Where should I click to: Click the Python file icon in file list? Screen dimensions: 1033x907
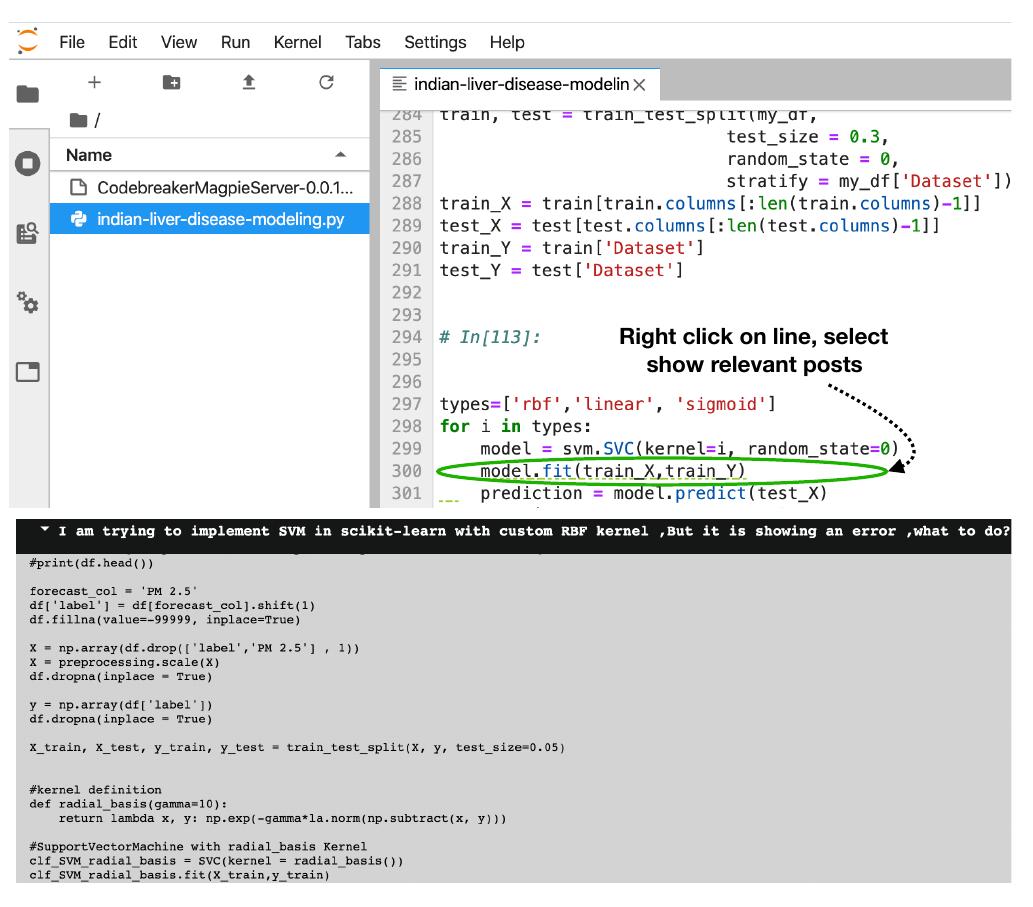(78, 219)
